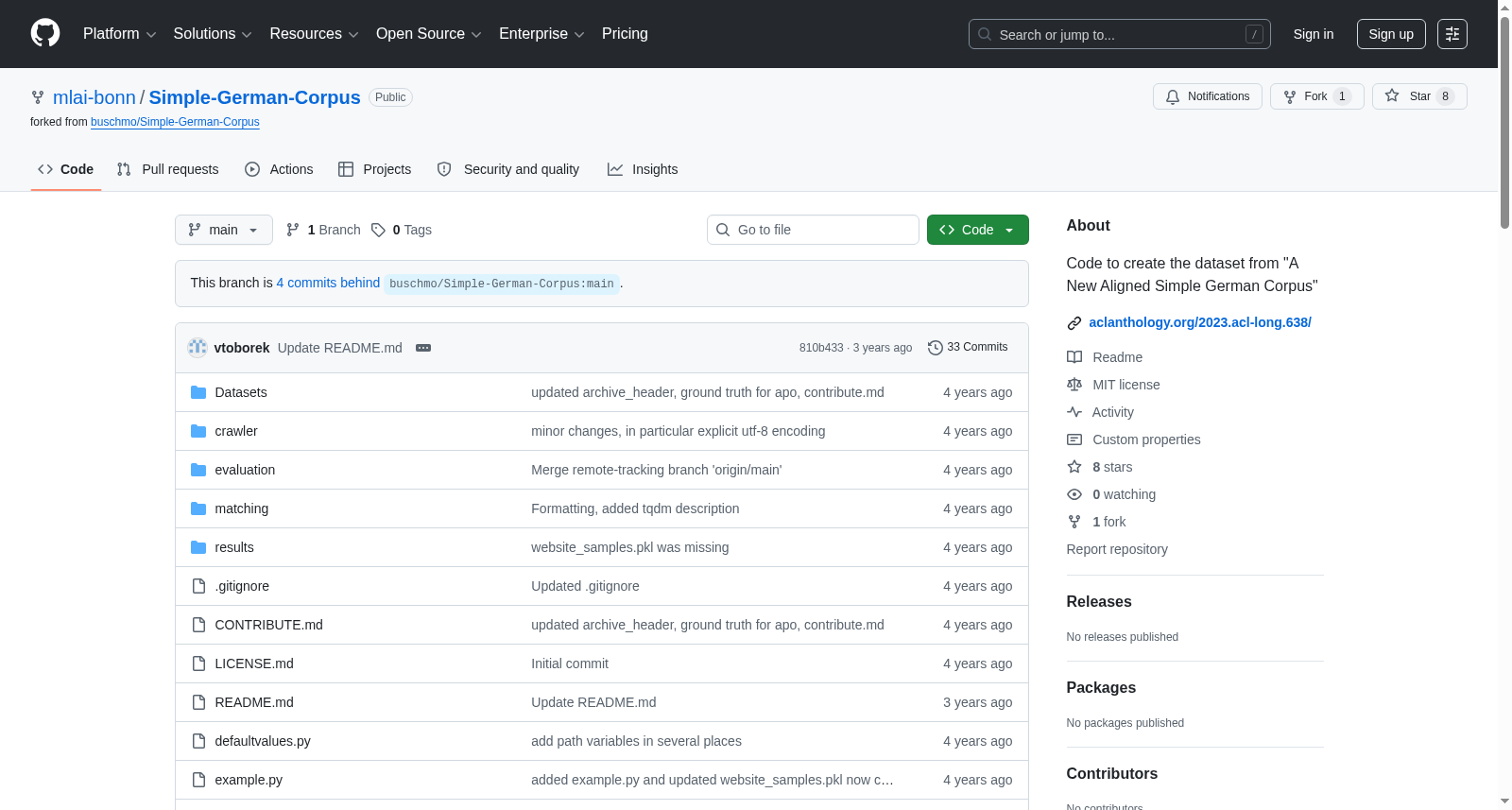Expand the Resources menu
The image size is (1512, 810).
(314, 34)
